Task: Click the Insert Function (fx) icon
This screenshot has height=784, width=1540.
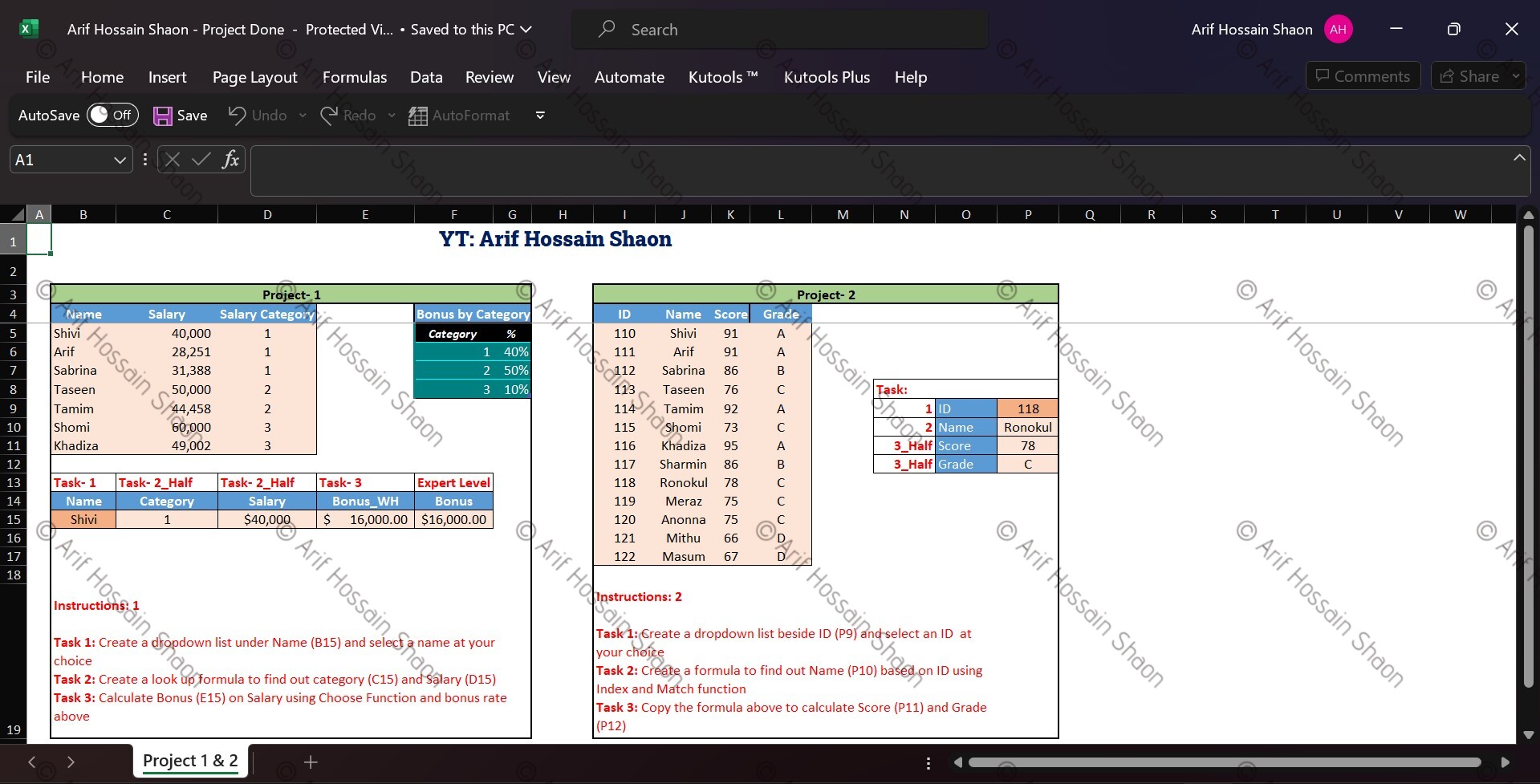Action: coord(231,159)
